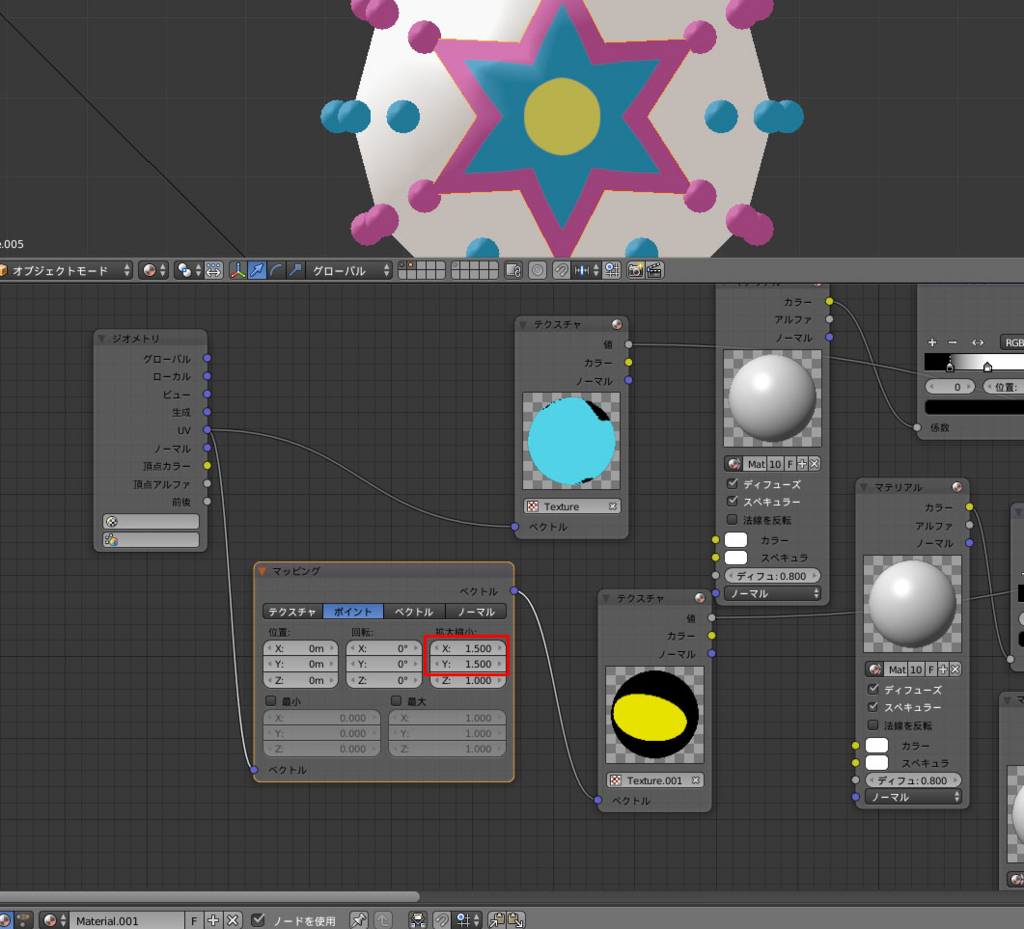Toggle preview icon on upper Texture node

point(616,324)
